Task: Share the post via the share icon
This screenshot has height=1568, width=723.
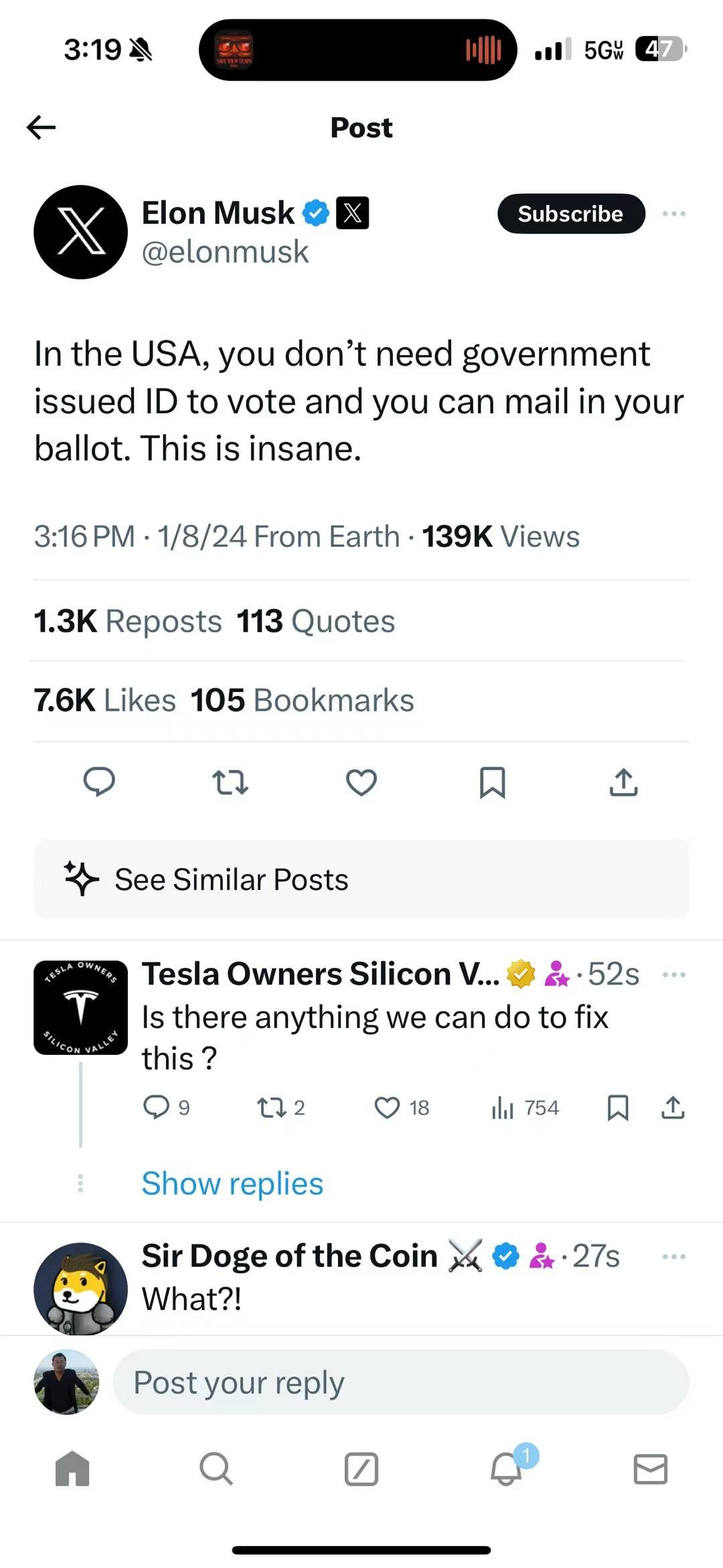Action: tap(623, 783)
